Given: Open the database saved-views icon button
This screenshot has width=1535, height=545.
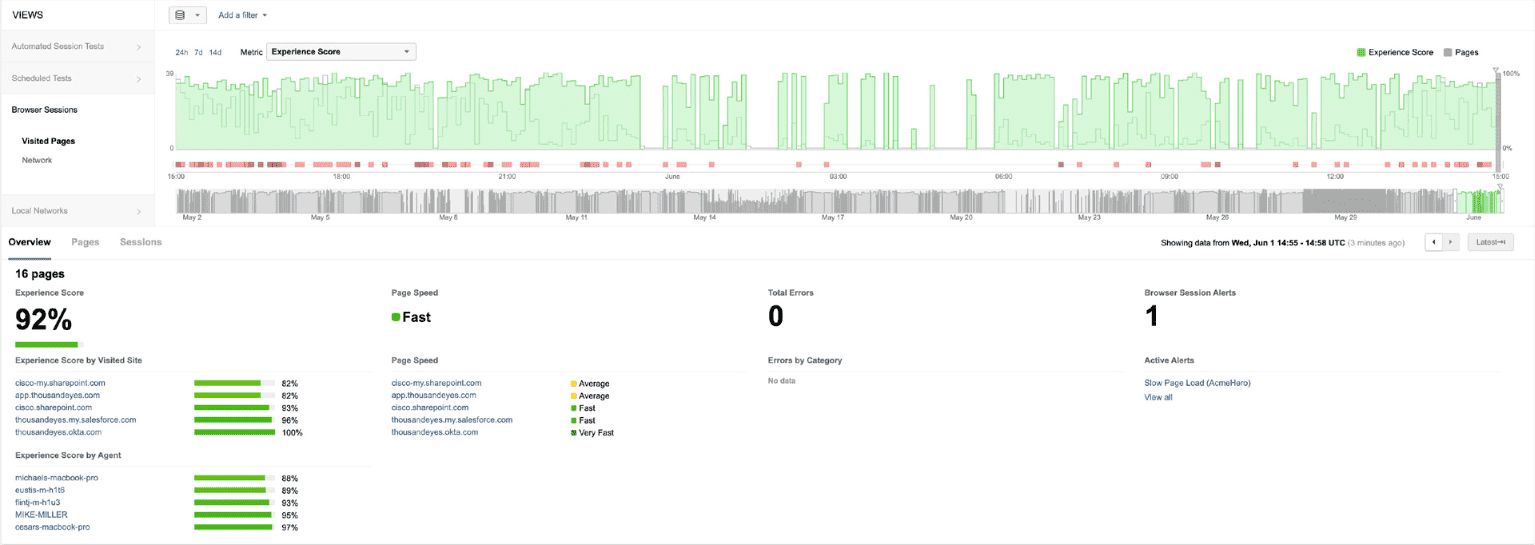Looking at the screenshot, I should coord(186,15).
